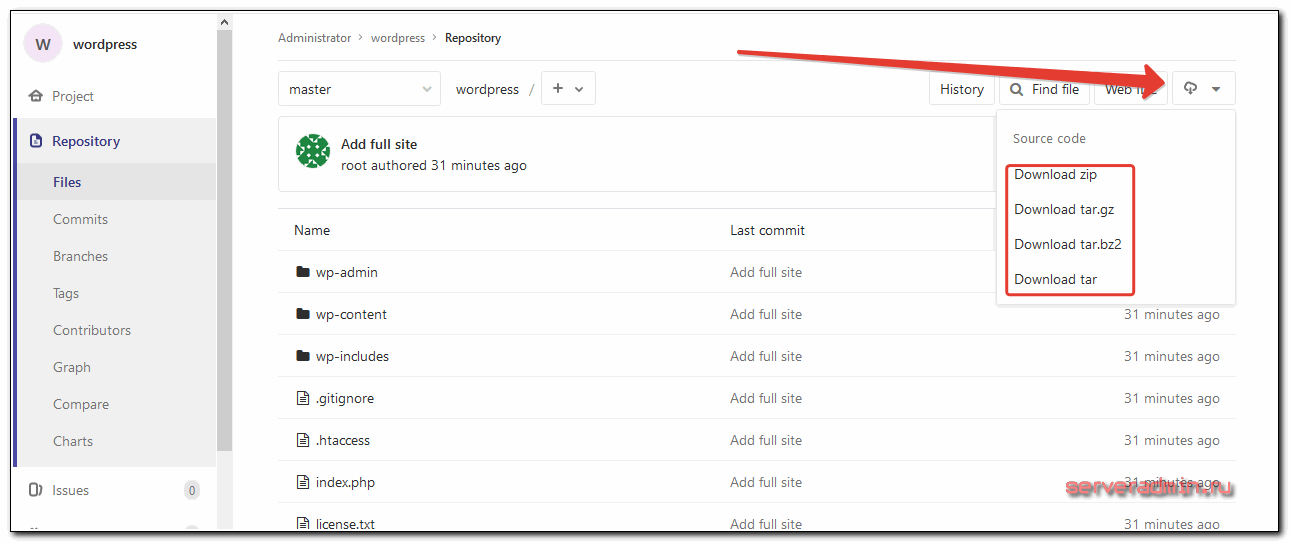Click the scroll-up arrow of sidebar scrollbar
The width and height of the screenshot is (1290, 543).
click(x=224, y=22)
